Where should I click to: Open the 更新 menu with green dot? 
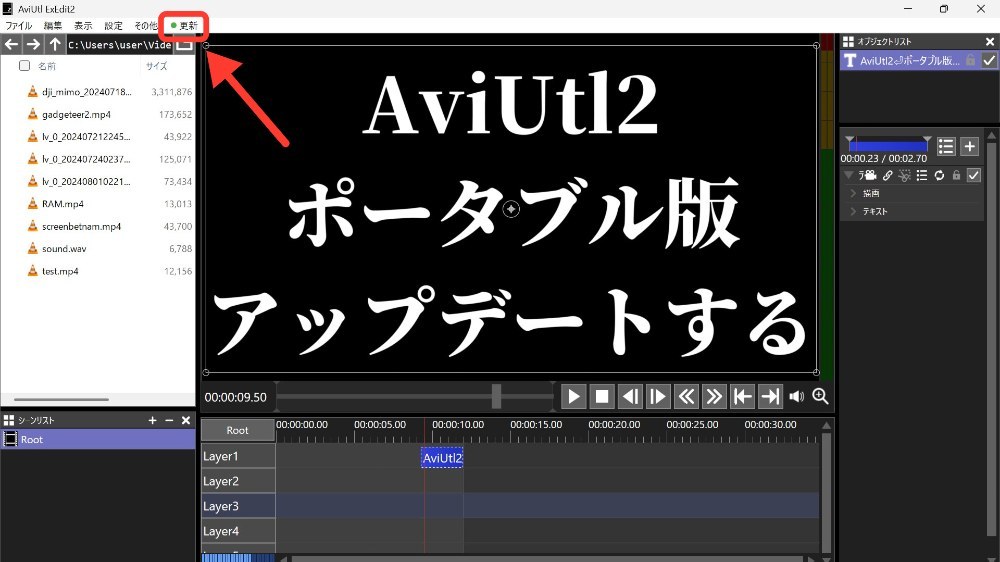(184, 26)
